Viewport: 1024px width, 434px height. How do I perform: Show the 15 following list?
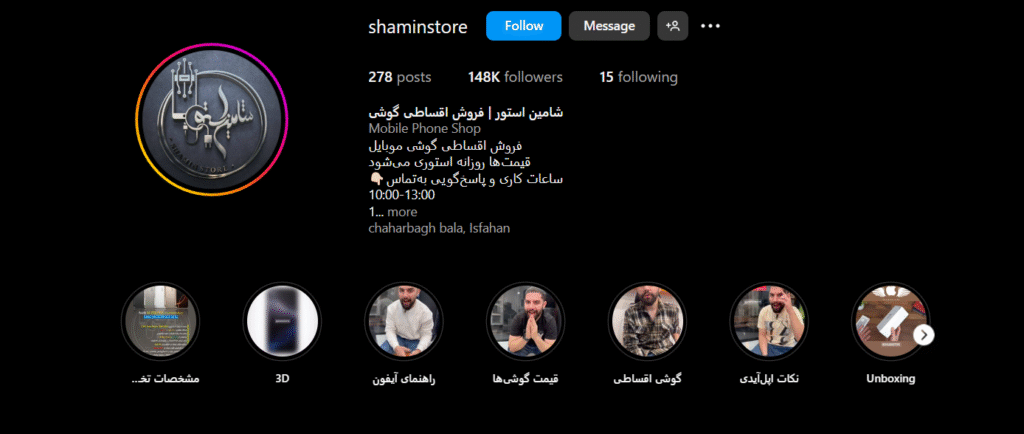pyautogui.click(x=638, y=77)
